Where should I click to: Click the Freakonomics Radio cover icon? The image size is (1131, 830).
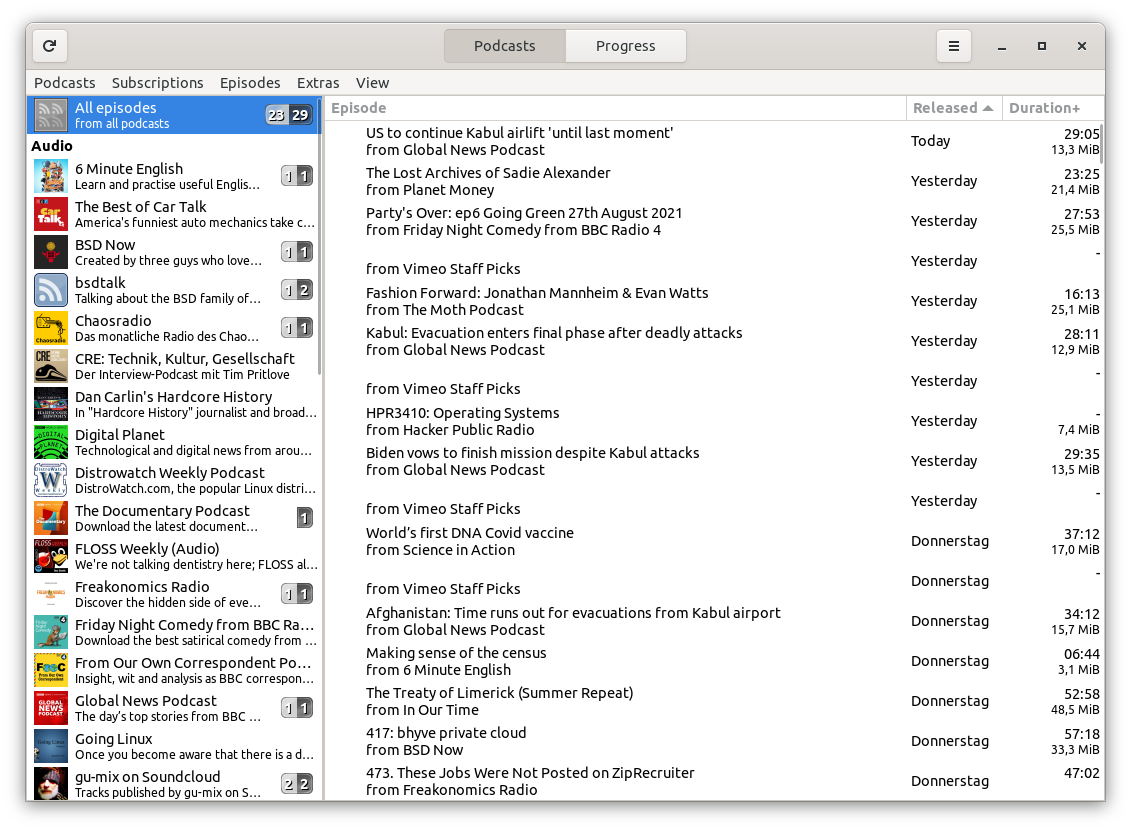[x=50, y=594]
